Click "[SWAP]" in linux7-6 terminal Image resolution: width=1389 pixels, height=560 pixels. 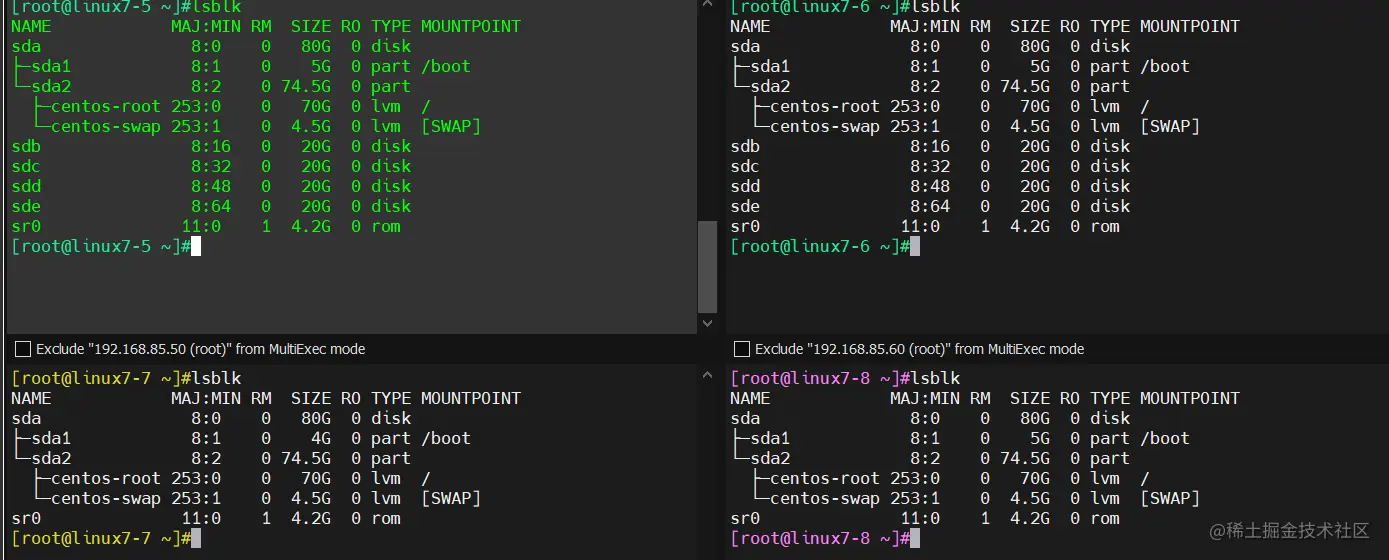pos(1170,126)
